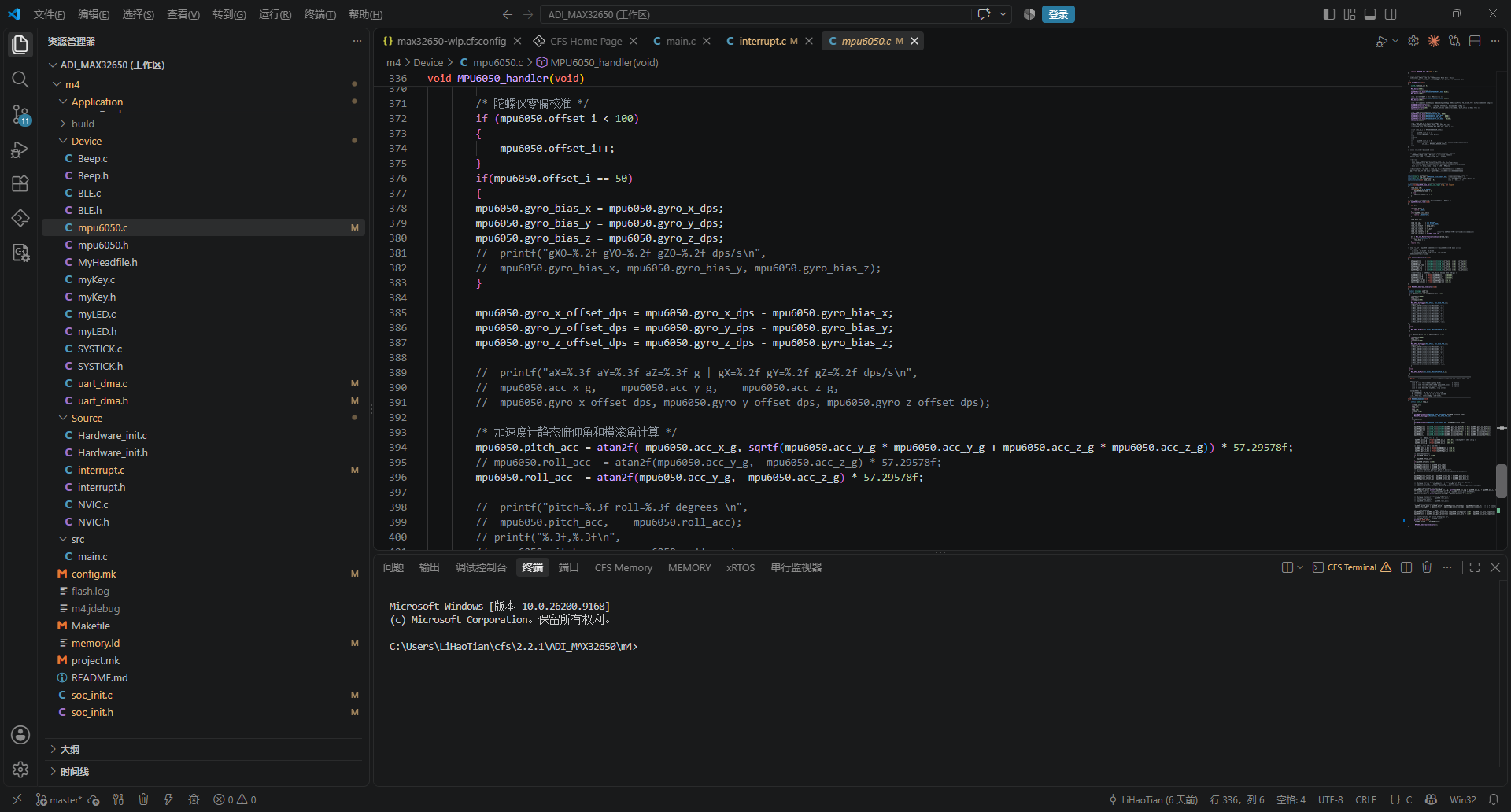Toggle the bottom panel layout button
The image size is (1511, 812).
(1370, 14)
